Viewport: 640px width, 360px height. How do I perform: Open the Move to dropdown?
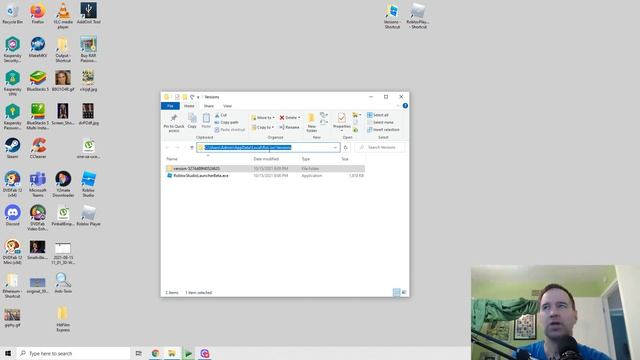pyautogui.click(x=263, y=118)
